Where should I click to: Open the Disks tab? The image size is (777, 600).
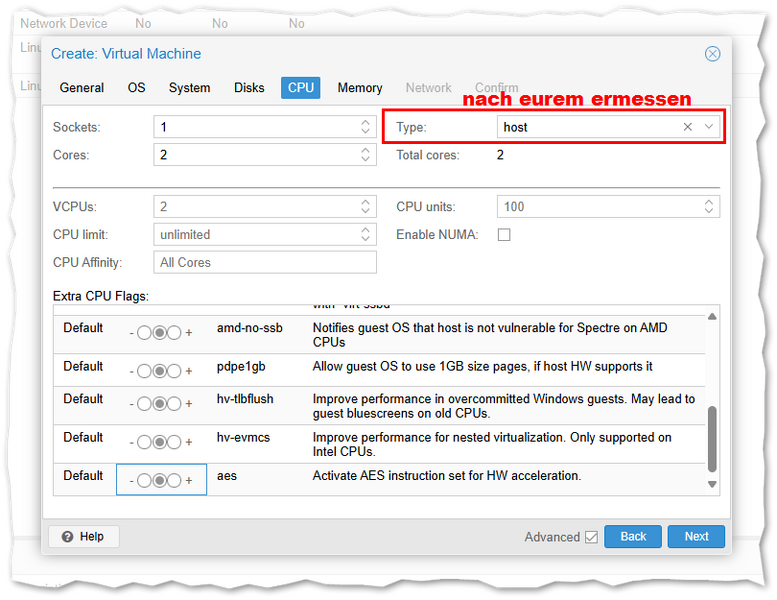tap(249, 88)
